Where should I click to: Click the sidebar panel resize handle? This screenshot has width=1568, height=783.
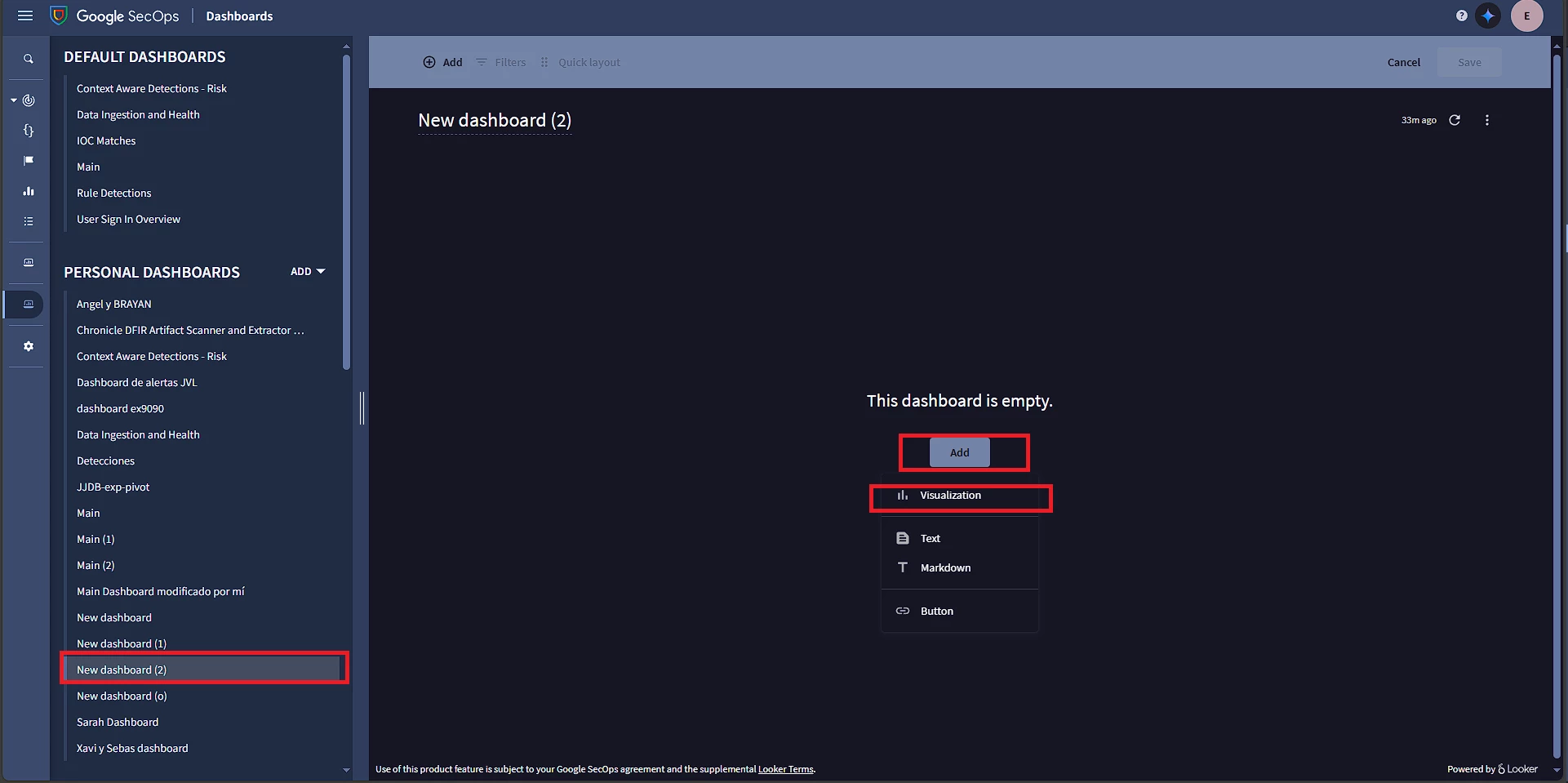[x=362, y=408]
